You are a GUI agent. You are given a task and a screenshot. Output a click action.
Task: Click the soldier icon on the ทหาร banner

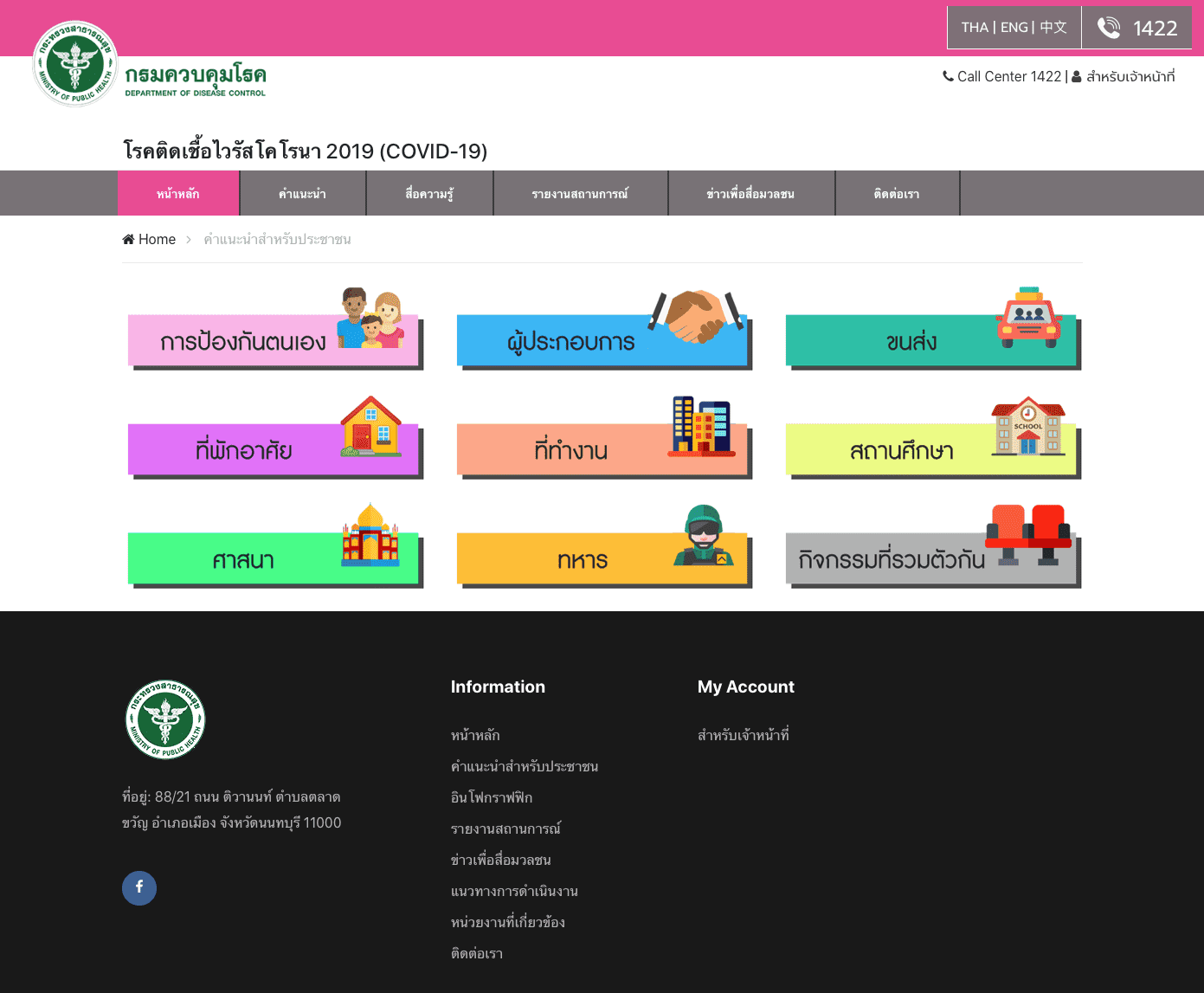(x=703, y=536)
